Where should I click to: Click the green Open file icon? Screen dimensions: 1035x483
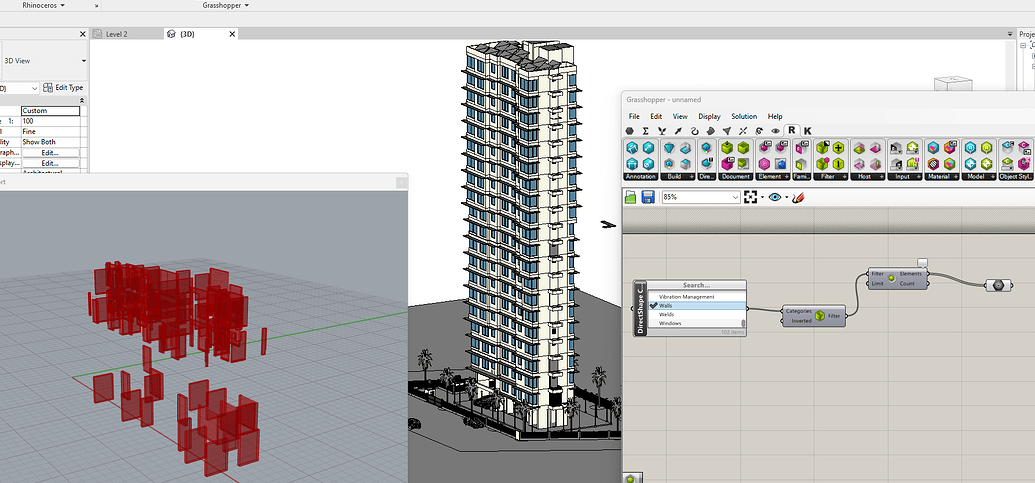coord(631,197)
